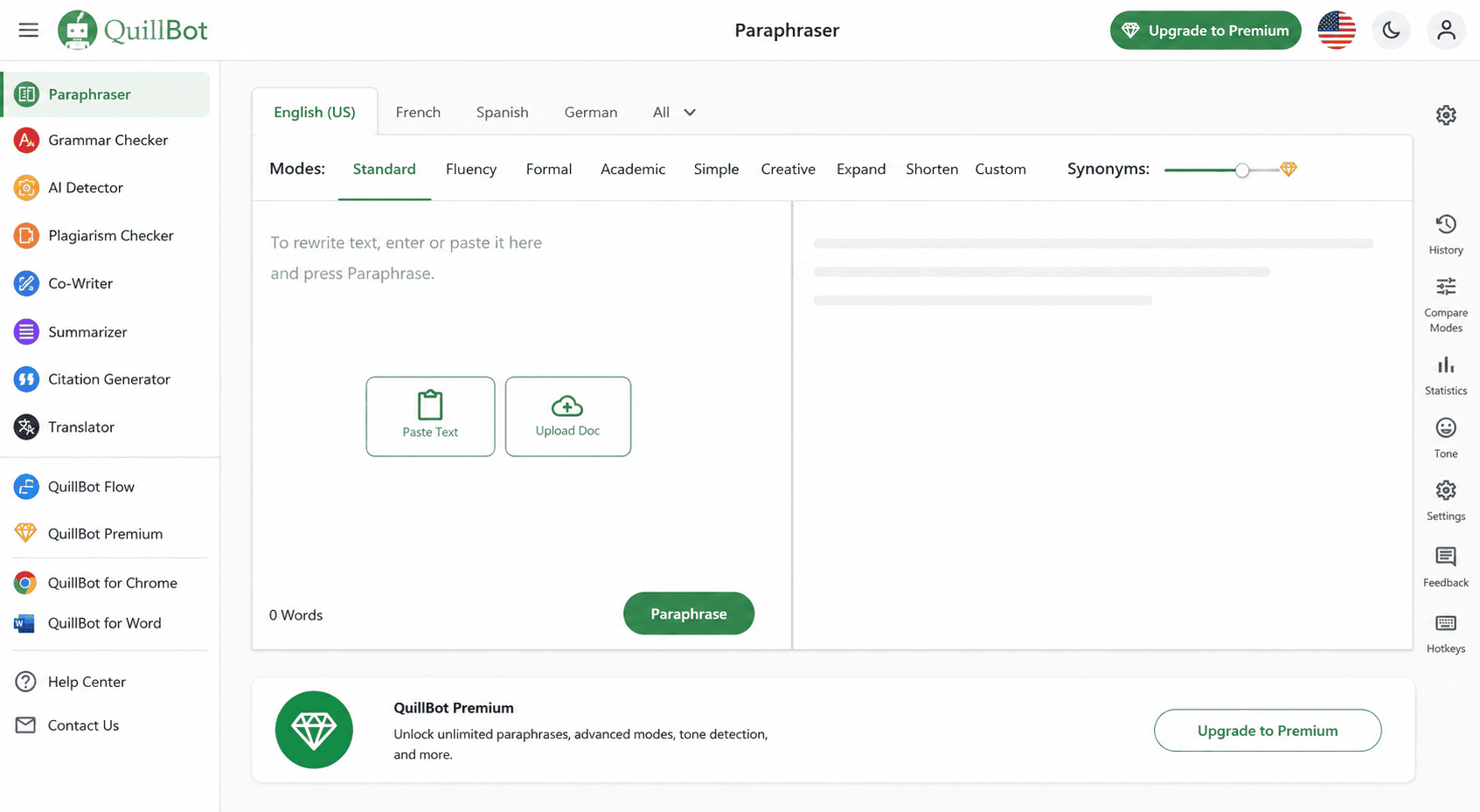Select the Simple mode
This screenshot has width=1480, height=812.
point(717,170)
